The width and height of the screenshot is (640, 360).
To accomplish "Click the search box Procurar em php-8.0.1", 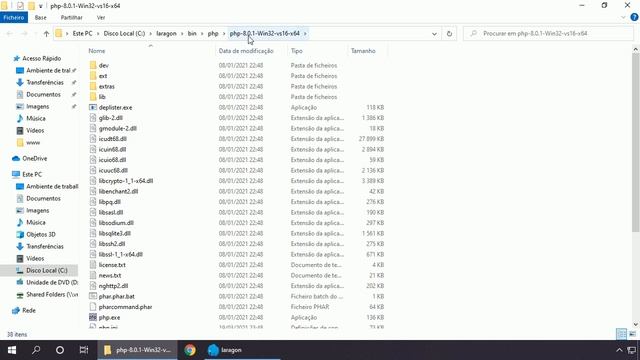I will point(549,33).
